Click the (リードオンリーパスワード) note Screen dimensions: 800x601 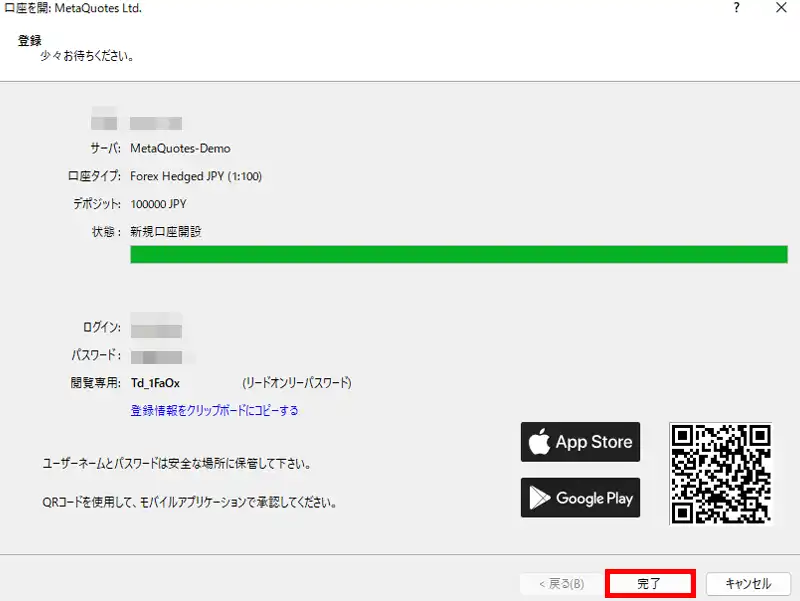pos(297,383)
